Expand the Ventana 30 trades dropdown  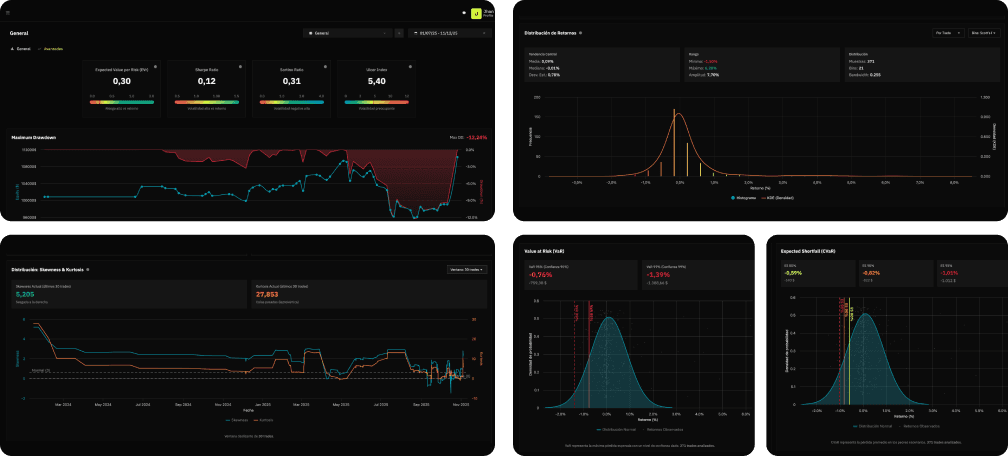467,269
